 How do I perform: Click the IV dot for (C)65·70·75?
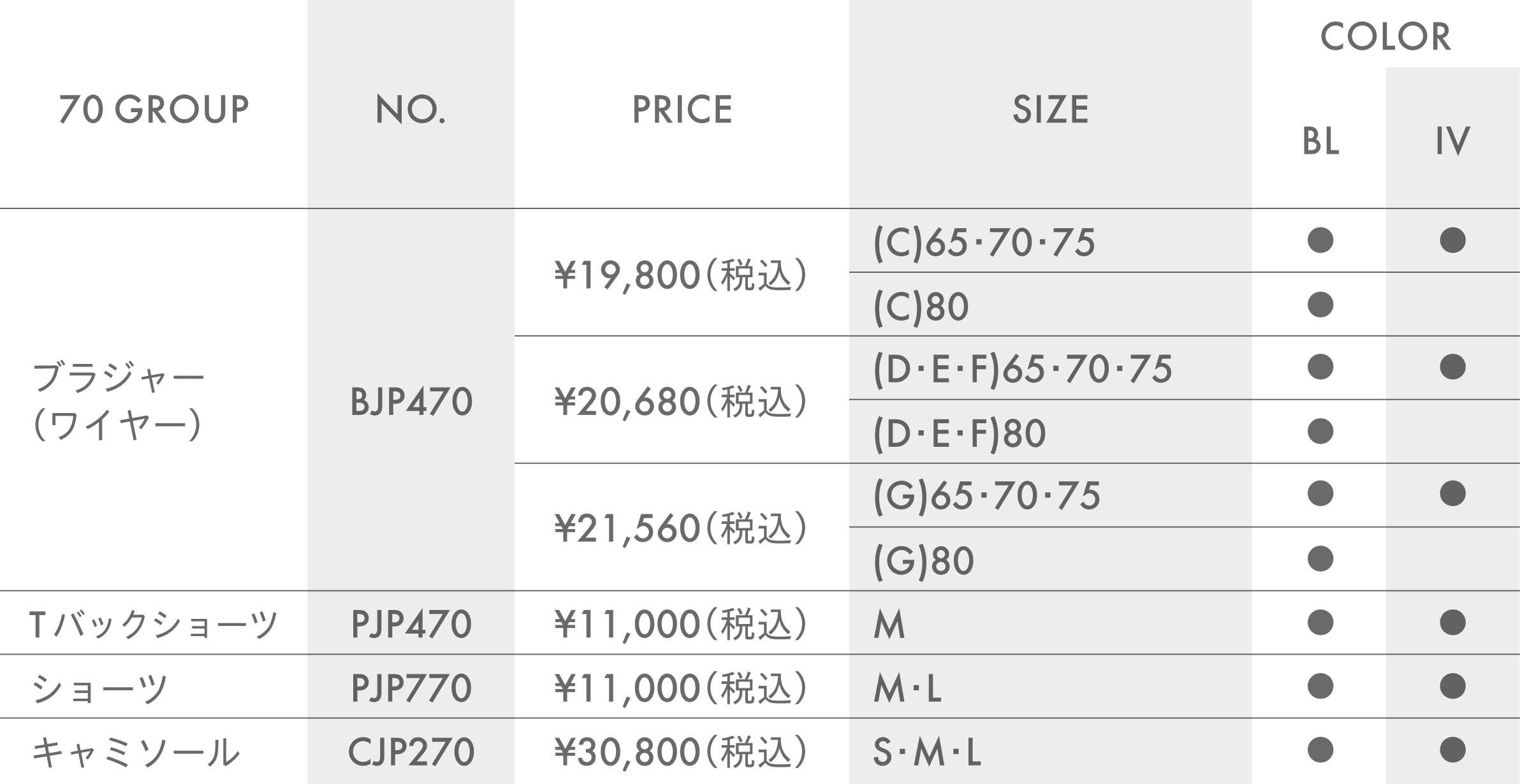click(x=1452, y=240)
